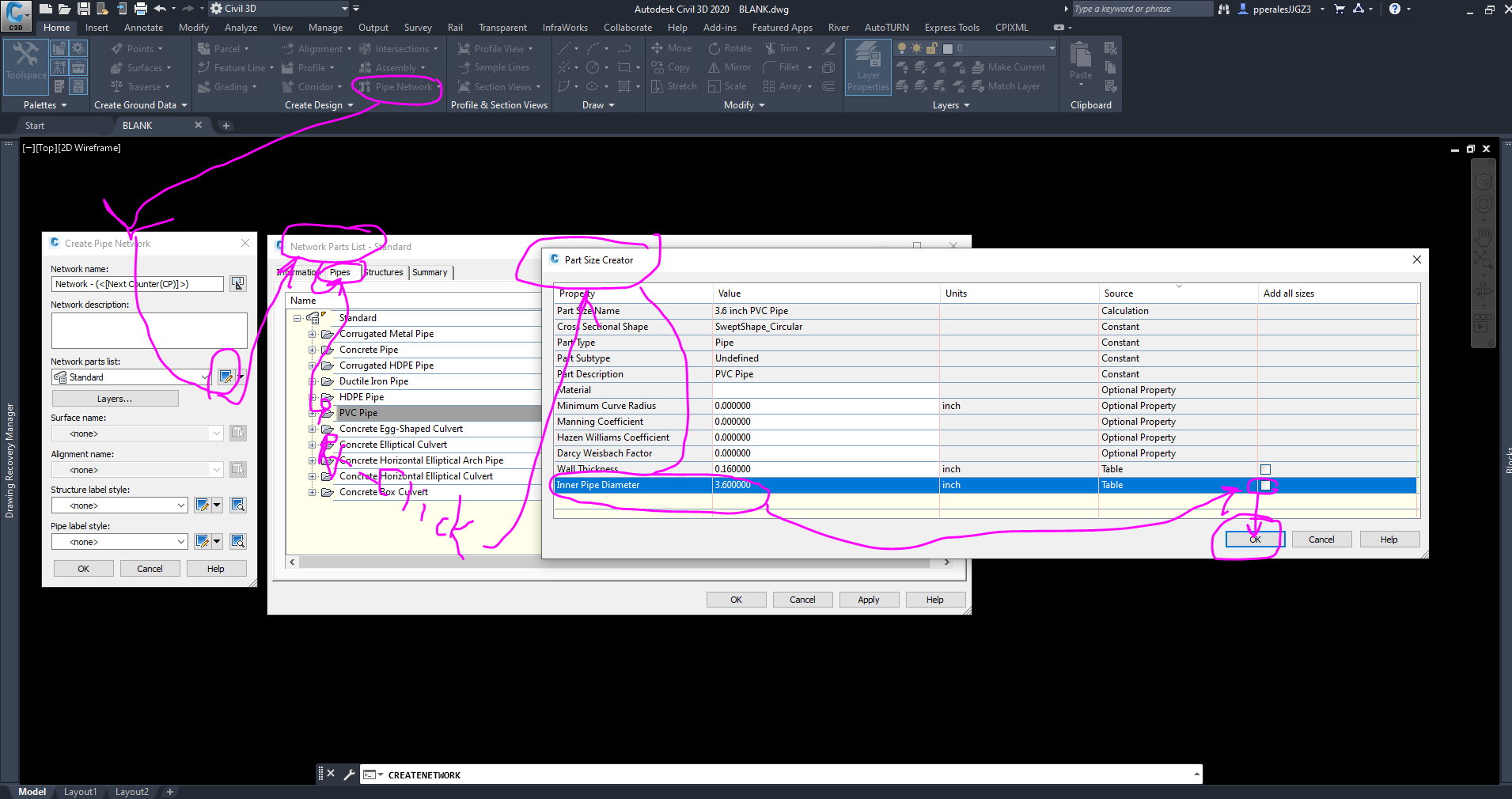Open the Analyze ribbon tab
Viewport: 1512px width, 799px height.
tap(241, 28)
